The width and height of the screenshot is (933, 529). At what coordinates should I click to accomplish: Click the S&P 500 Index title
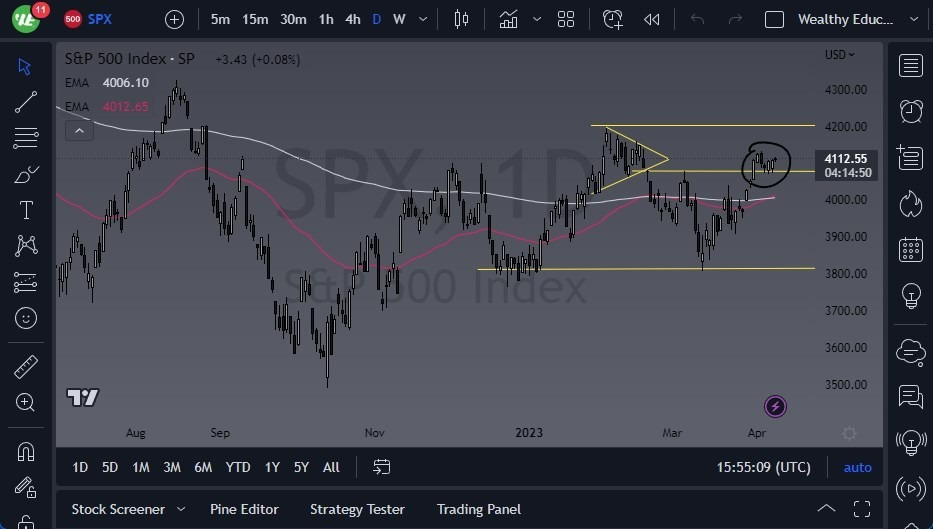[x=130, y=58]
